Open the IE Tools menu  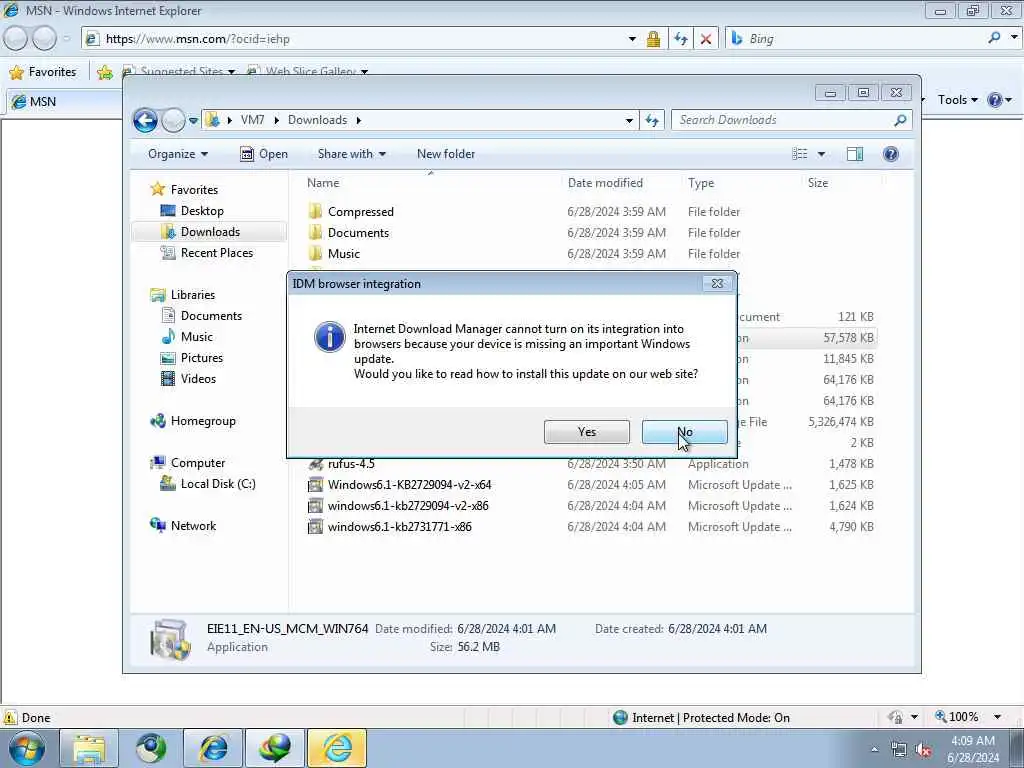tap(957, 100)
